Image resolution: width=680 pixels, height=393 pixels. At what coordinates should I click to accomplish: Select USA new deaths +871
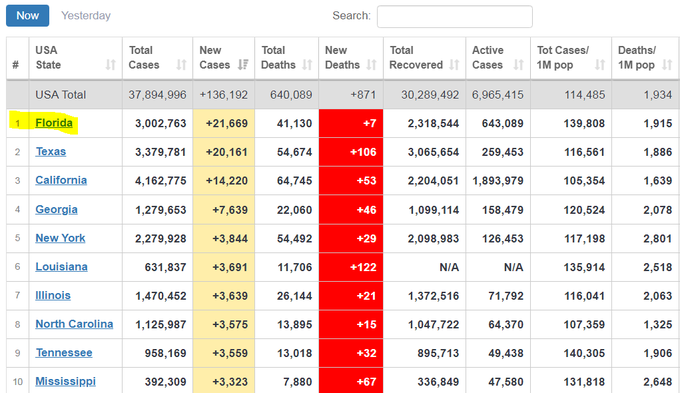click(363, 95)
